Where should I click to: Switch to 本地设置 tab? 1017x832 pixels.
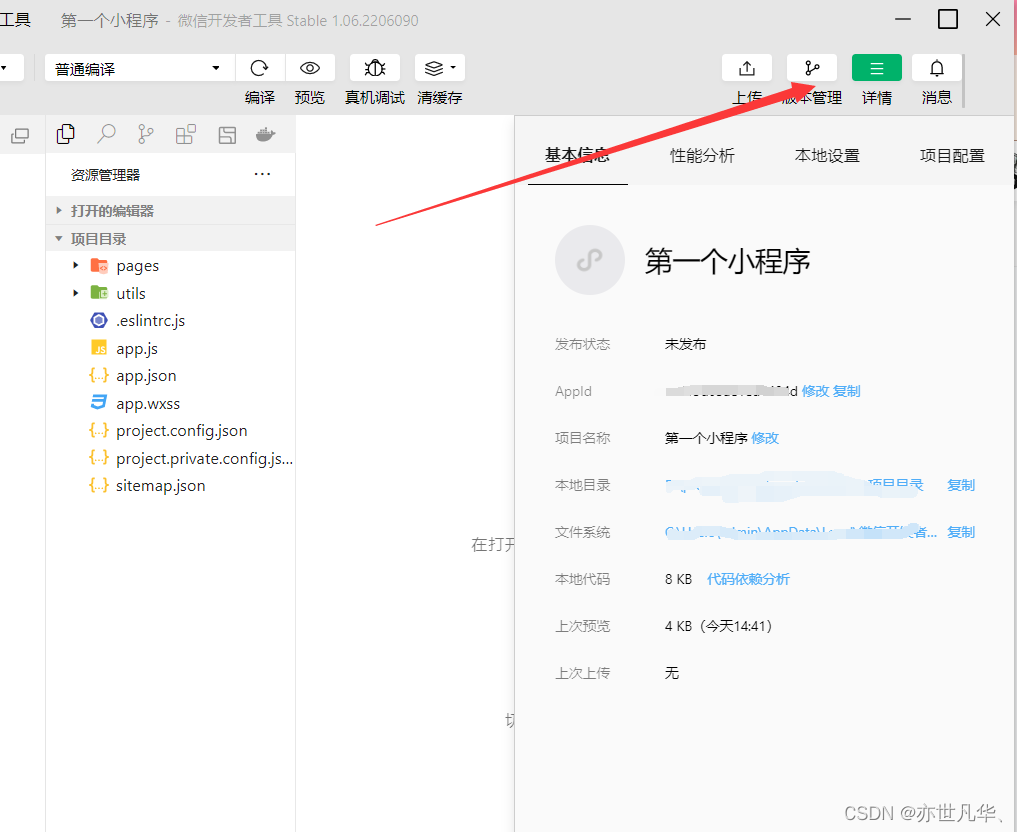[827, 156]
